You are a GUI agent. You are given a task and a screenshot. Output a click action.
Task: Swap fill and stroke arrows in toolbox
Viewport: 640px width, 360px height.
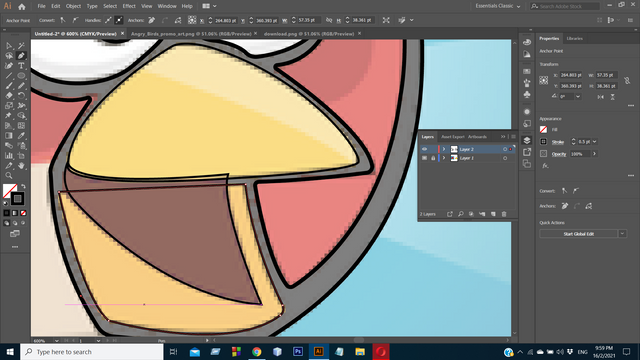[23, 186]
